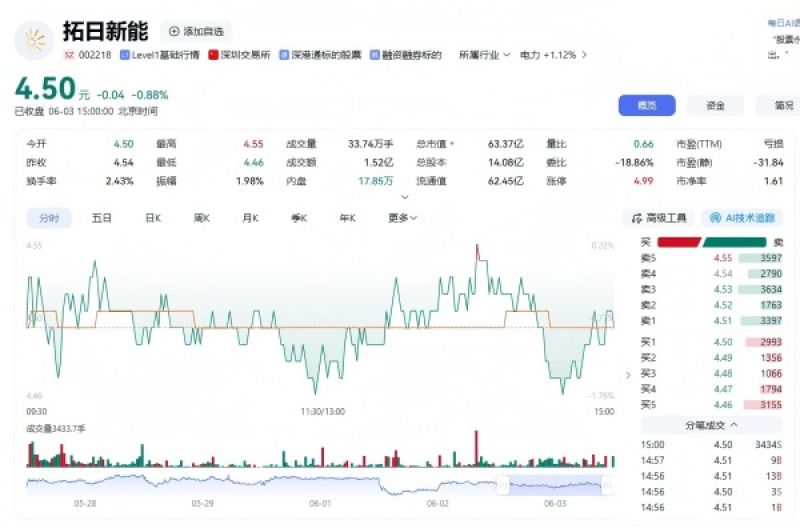Click the 拓日新能 company logo icon
The height and width of the screenshot is (528, 800).
(x=34, y=40)
